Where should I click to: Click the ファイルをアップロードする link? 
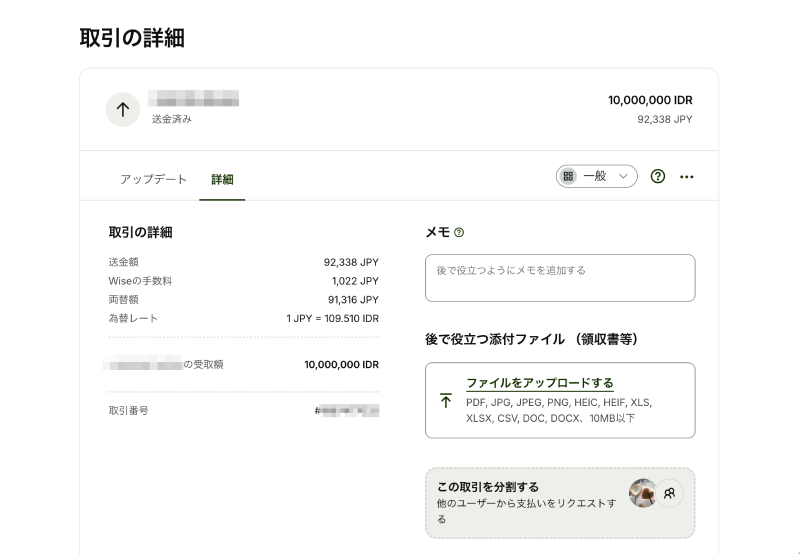[540, 383]
